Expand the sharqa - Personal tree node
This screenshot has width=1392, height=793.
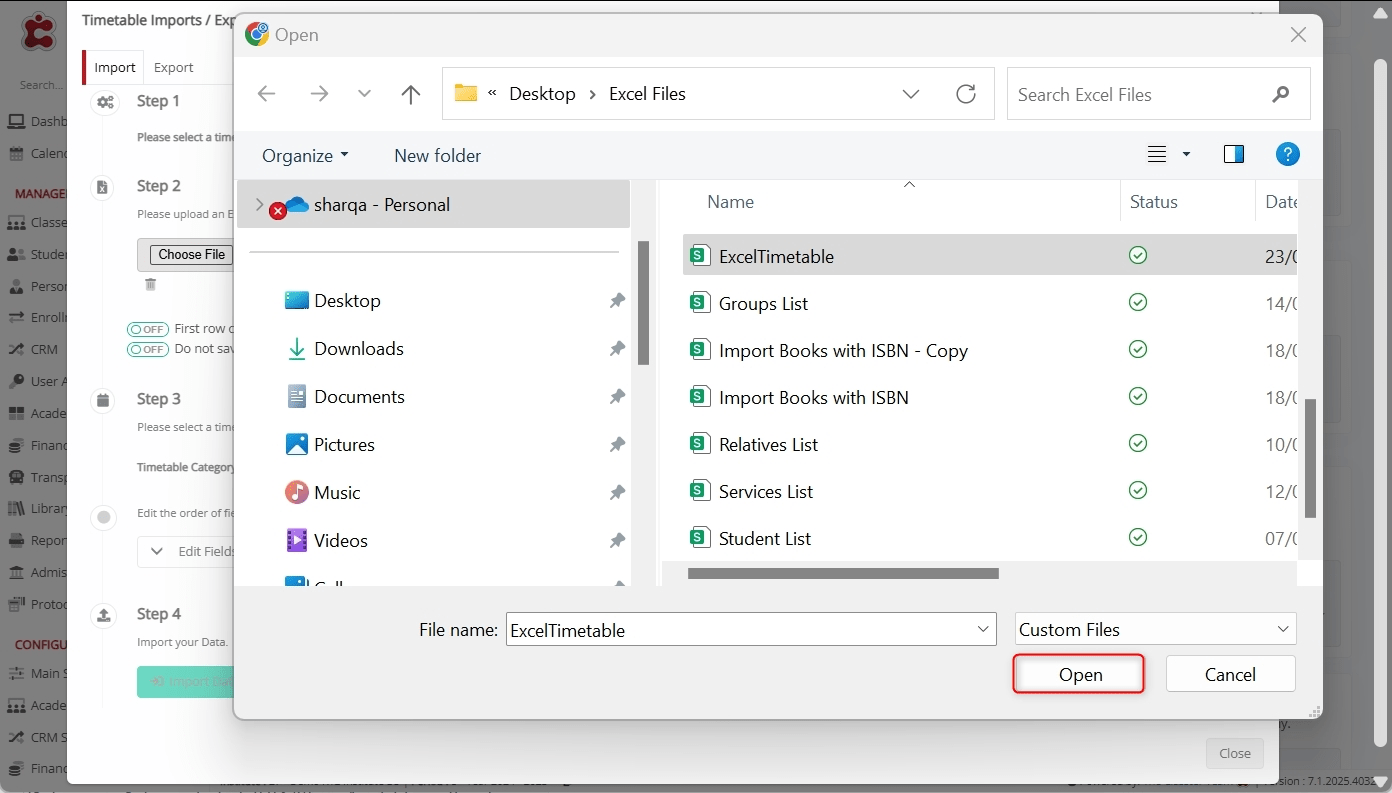pos(259,205)
